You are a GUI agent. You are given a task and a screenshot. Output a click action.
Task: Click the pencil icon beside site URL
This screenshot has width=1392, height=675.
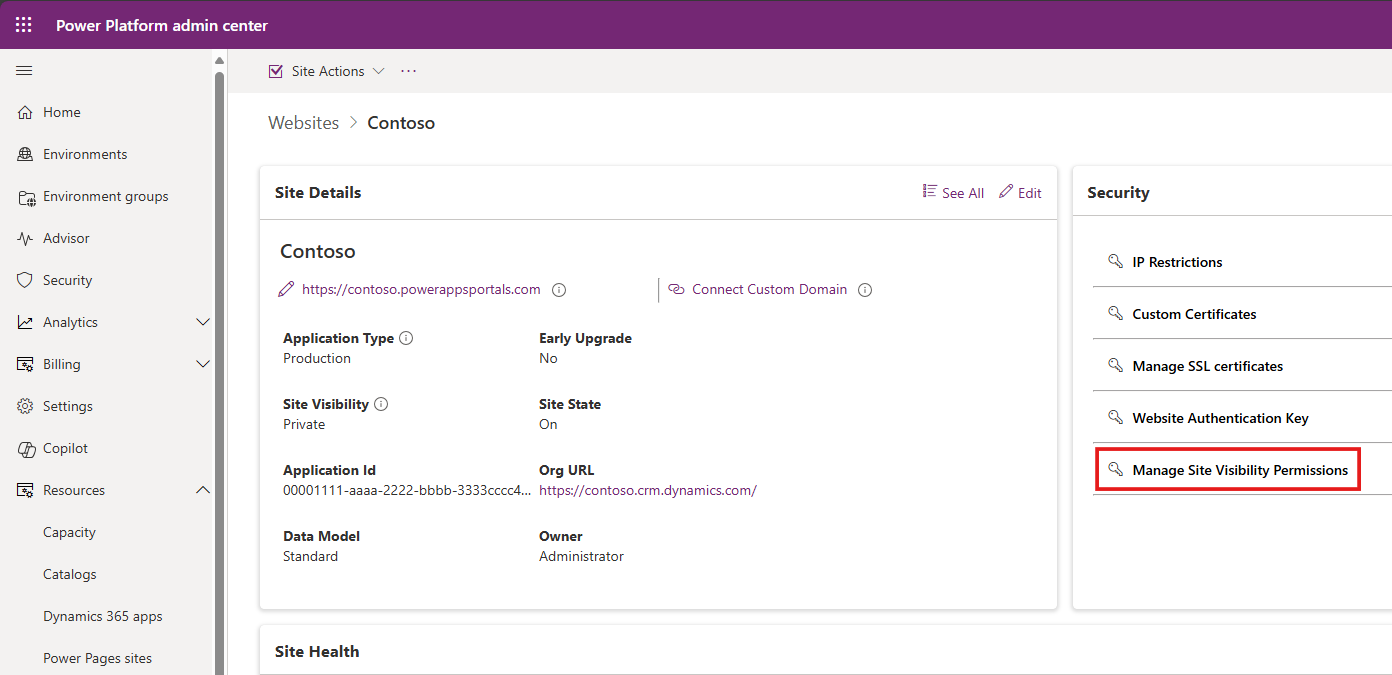click(x=287, y=290)
